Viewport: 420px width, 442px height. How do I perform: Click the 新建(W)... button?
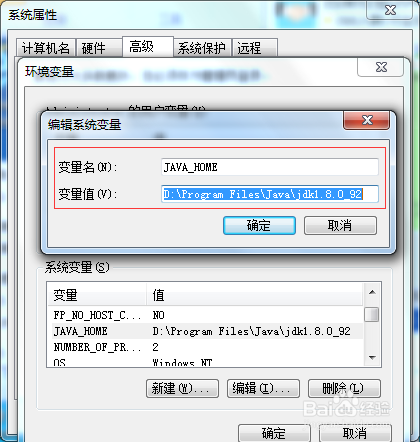tap(182, 388)
